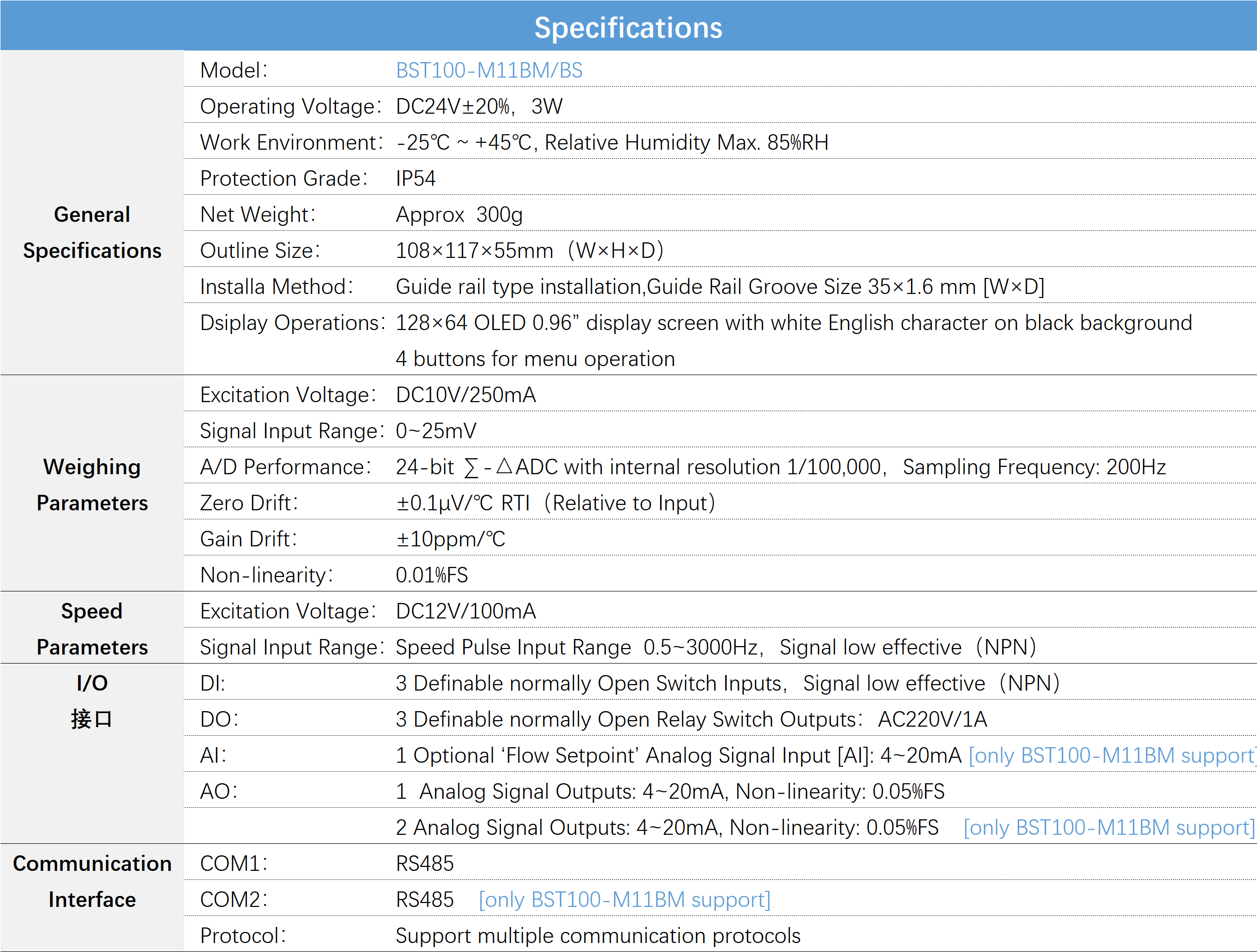Select the Speed Pulse Input Range description

716,648
